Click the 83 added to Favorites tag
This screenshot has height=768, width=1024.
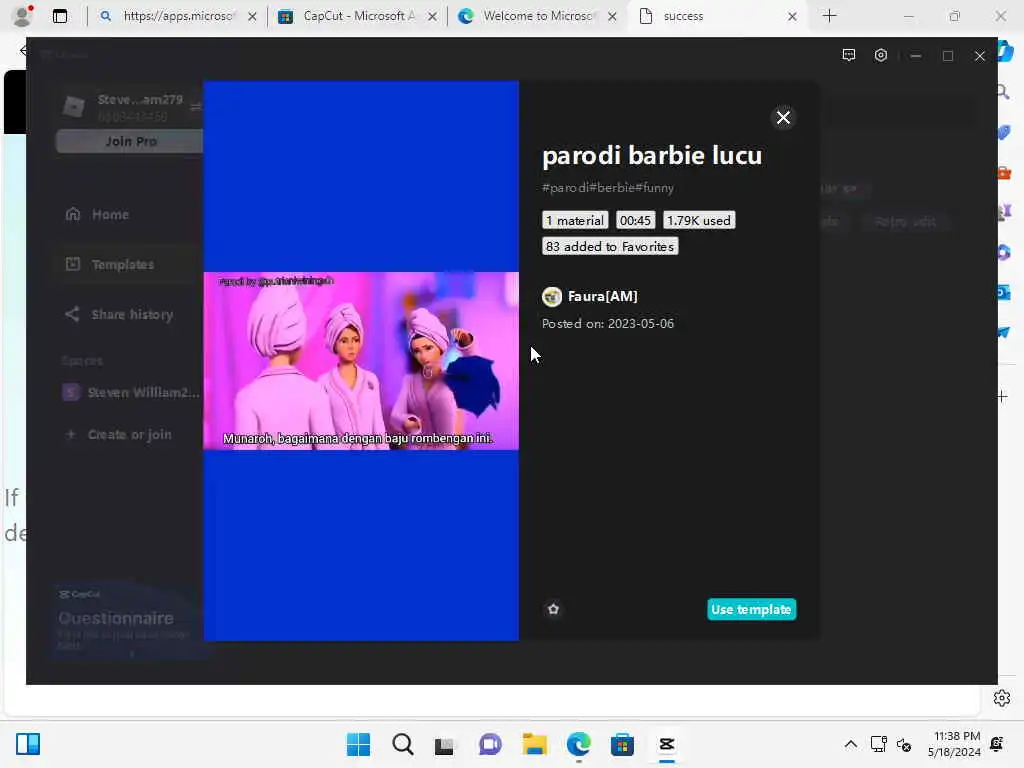tap(610, 247)
